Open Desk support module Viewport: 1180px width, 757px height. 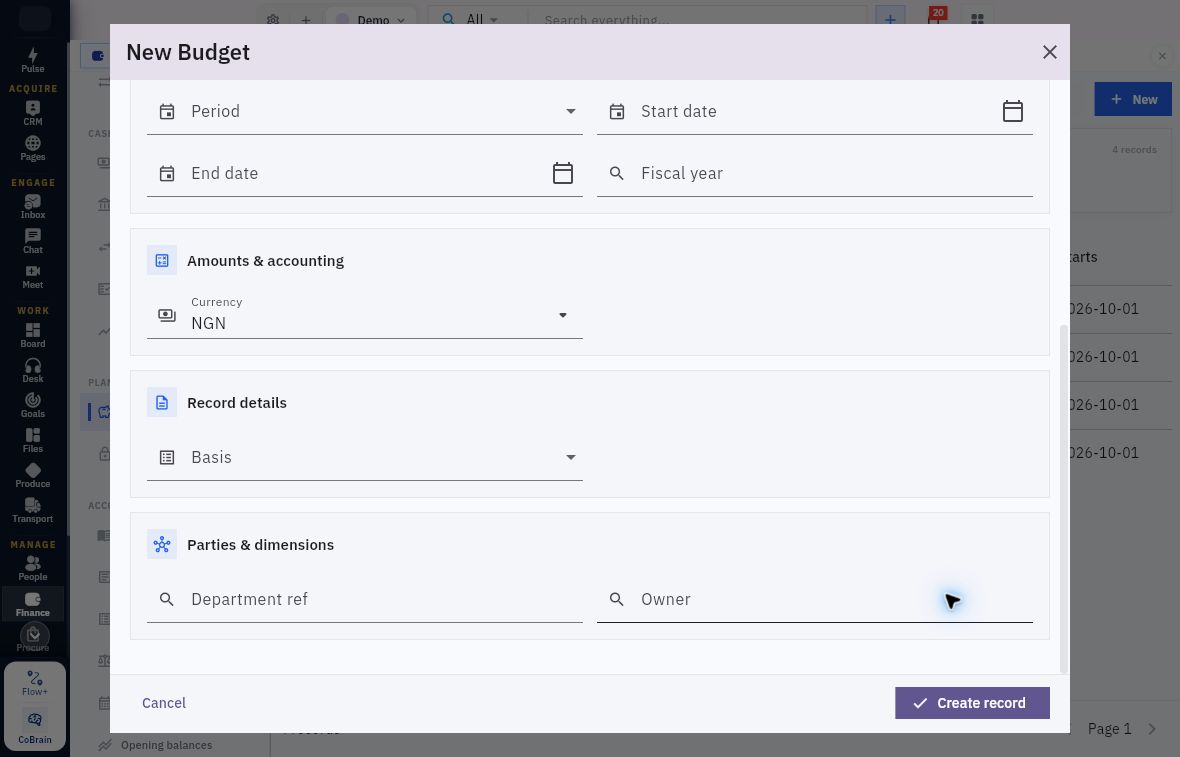pos(32,370)
